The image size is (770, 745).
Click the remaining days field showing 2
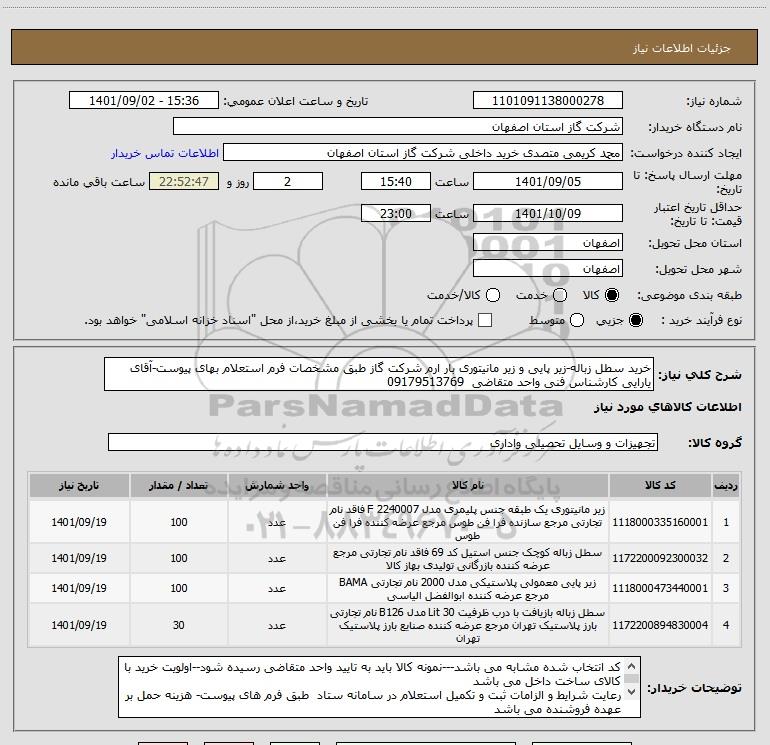[x=288, y=182]
